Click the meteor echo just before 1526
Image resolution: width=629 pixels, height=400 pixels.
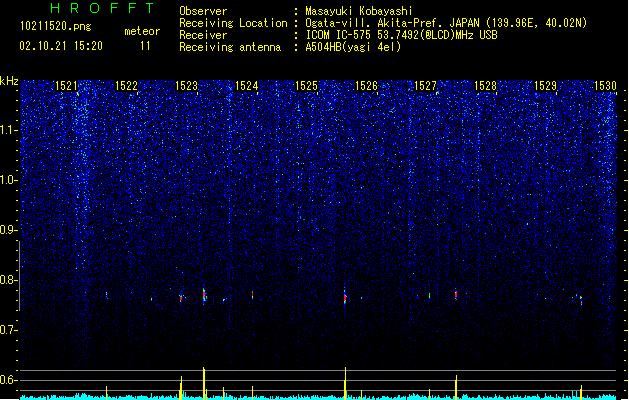(x=345, y=297)
